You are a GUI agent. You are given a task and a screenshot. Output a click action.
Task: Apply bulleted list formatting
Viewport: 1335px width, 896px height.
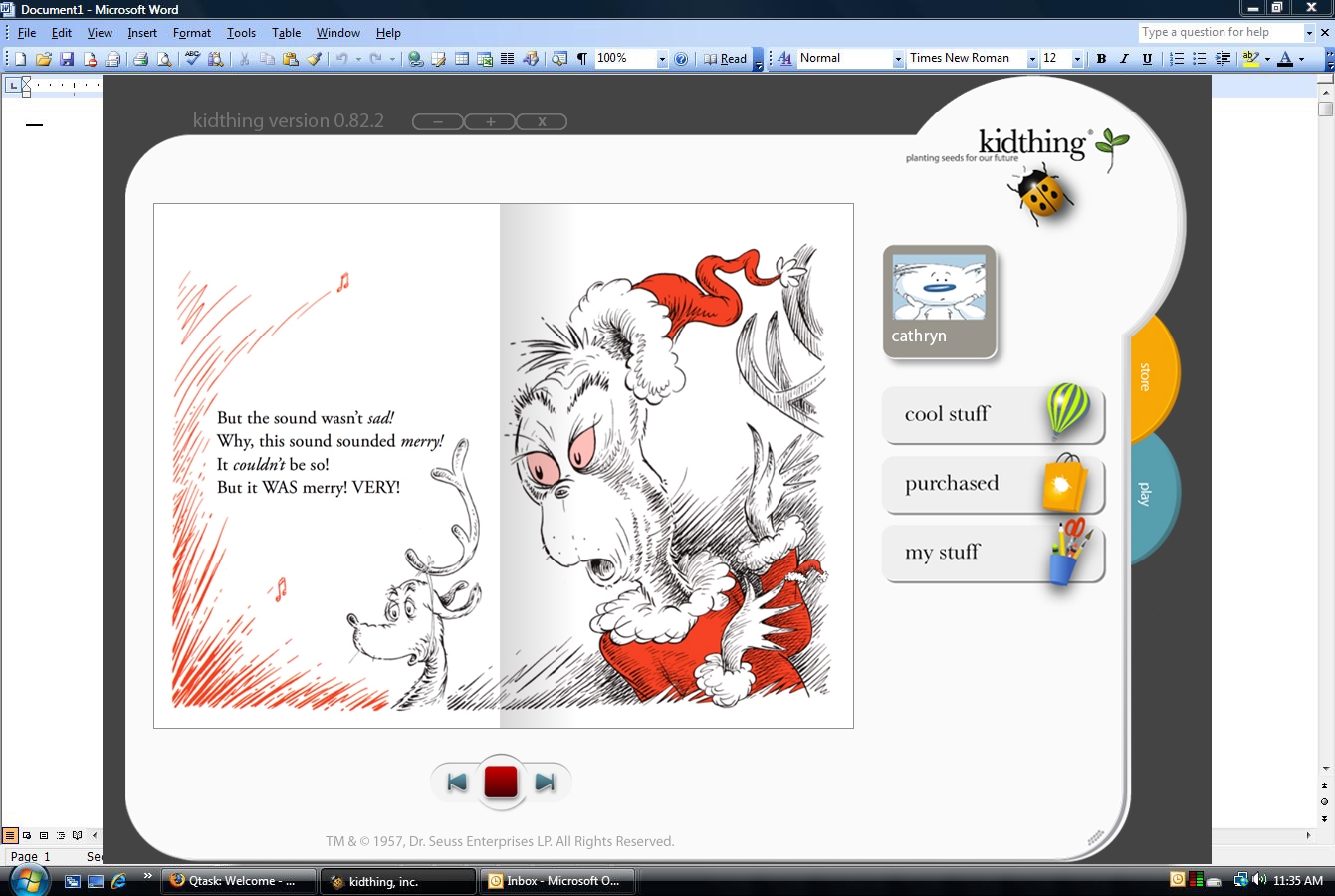pyautogui.click(x=1200, y=59)
